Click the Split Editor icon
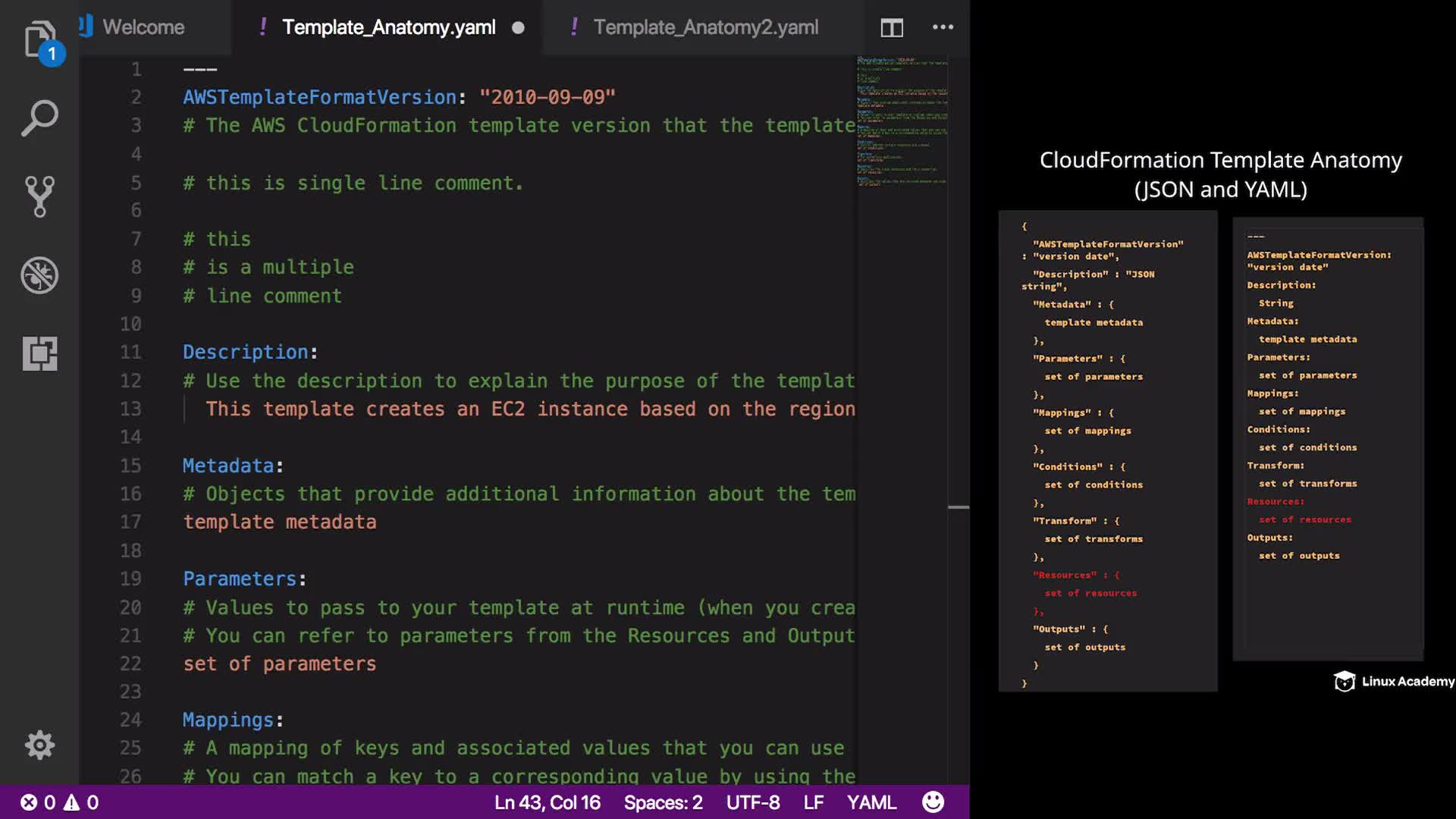This screenshot has height=819, width=1456. click(892, 28)
